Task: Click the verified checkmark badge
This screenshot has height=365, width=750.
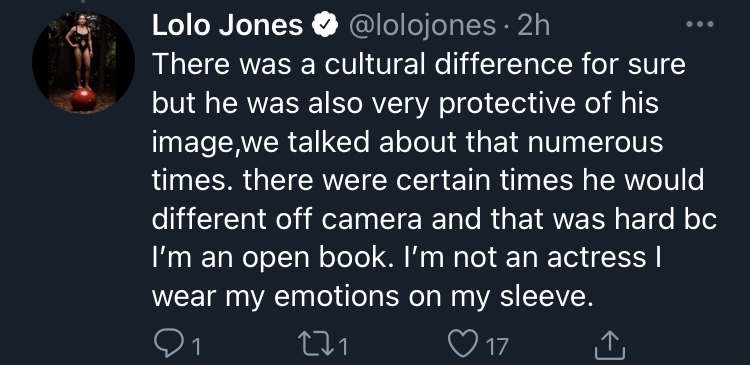Action: [x=325, y=26]
